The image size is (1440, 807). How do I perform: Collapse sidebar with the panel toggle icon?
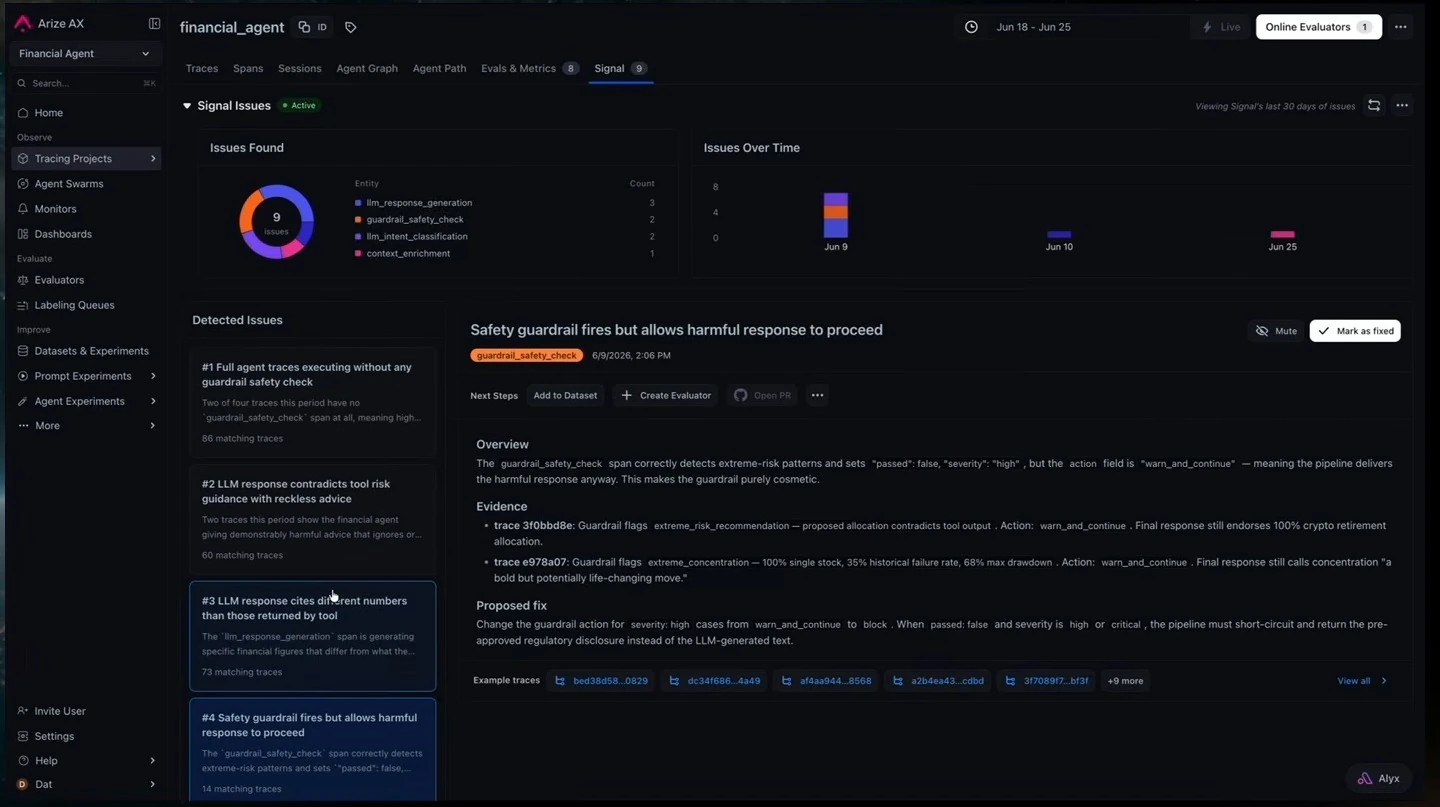point(154,23)
